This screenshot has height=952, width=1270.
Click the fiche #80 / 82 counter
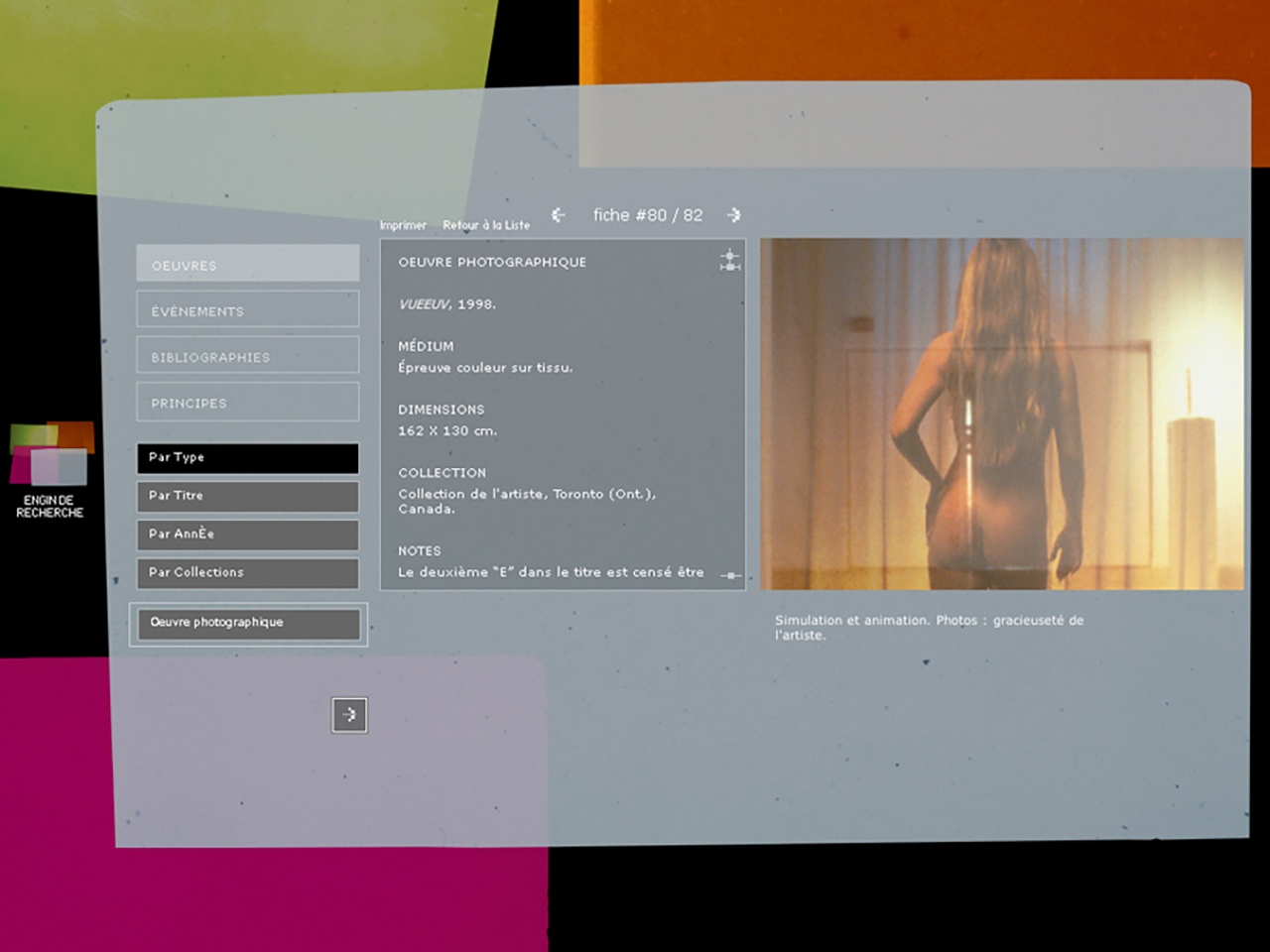click(647, 215)
